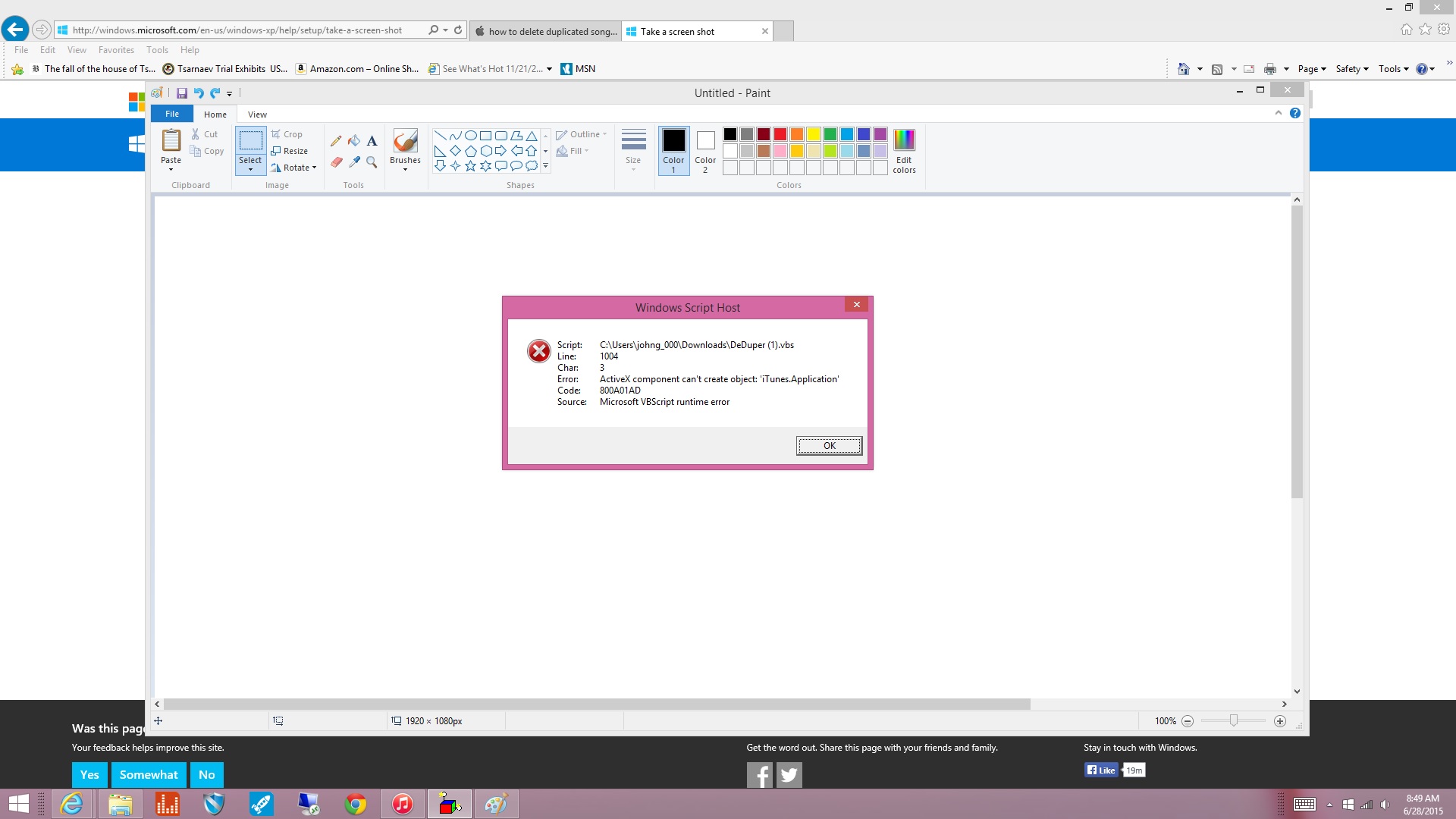Open iTunes from the taskbar
The width and height of the screenshot is (1456, 819).
coord(403,804)
